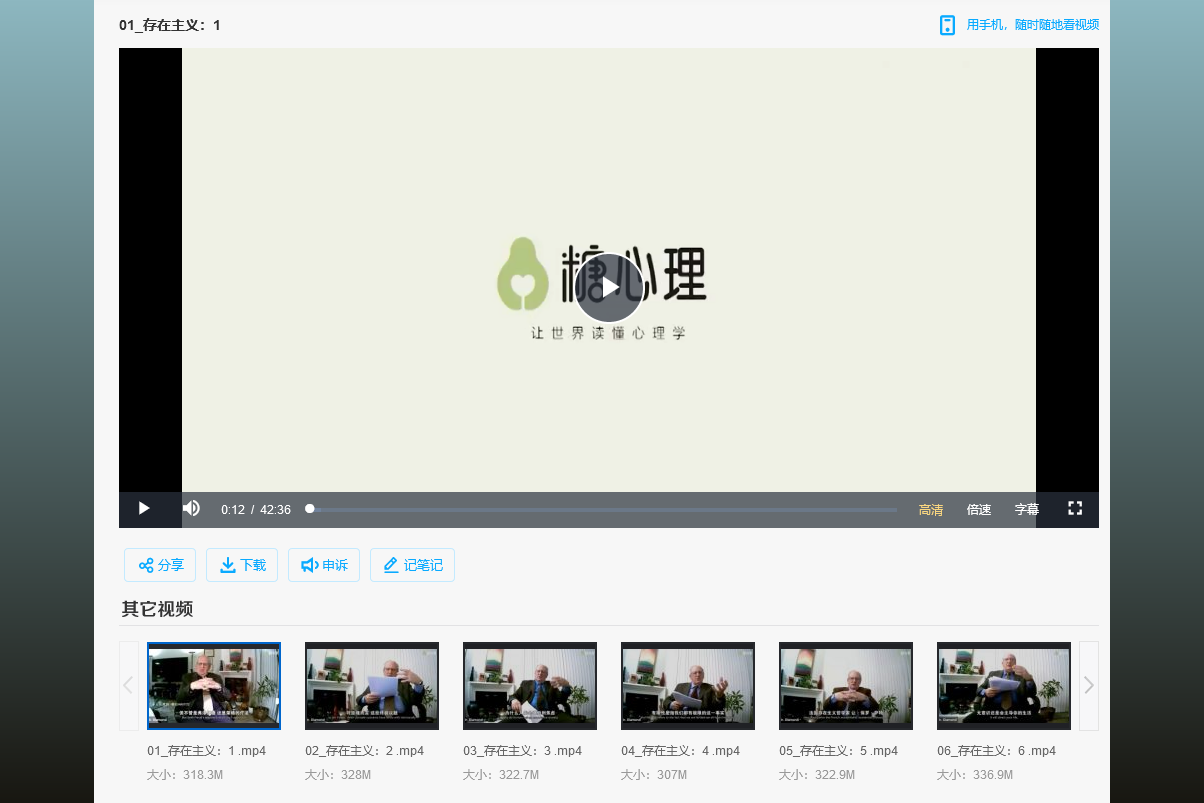Show previous videos with left arrow
The height and width of the screenshot is (803, 1204).
pyautogui.click(x=129, y=686)
